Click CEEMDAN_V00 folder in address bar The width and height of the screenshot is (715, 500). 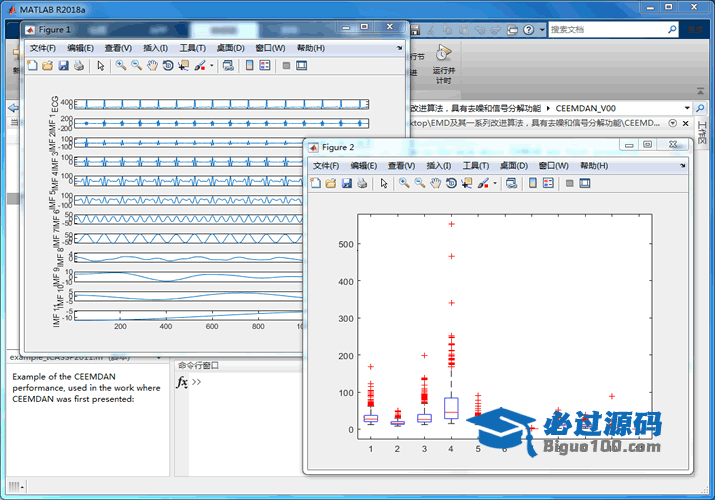585,108
